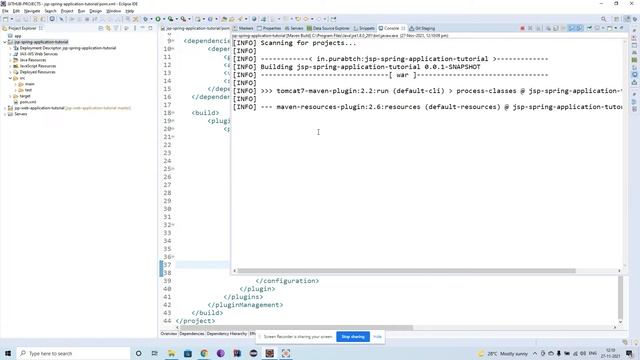Click the editor vertical scrollbar
The image size is (640, 360).
tap(620, 297)
